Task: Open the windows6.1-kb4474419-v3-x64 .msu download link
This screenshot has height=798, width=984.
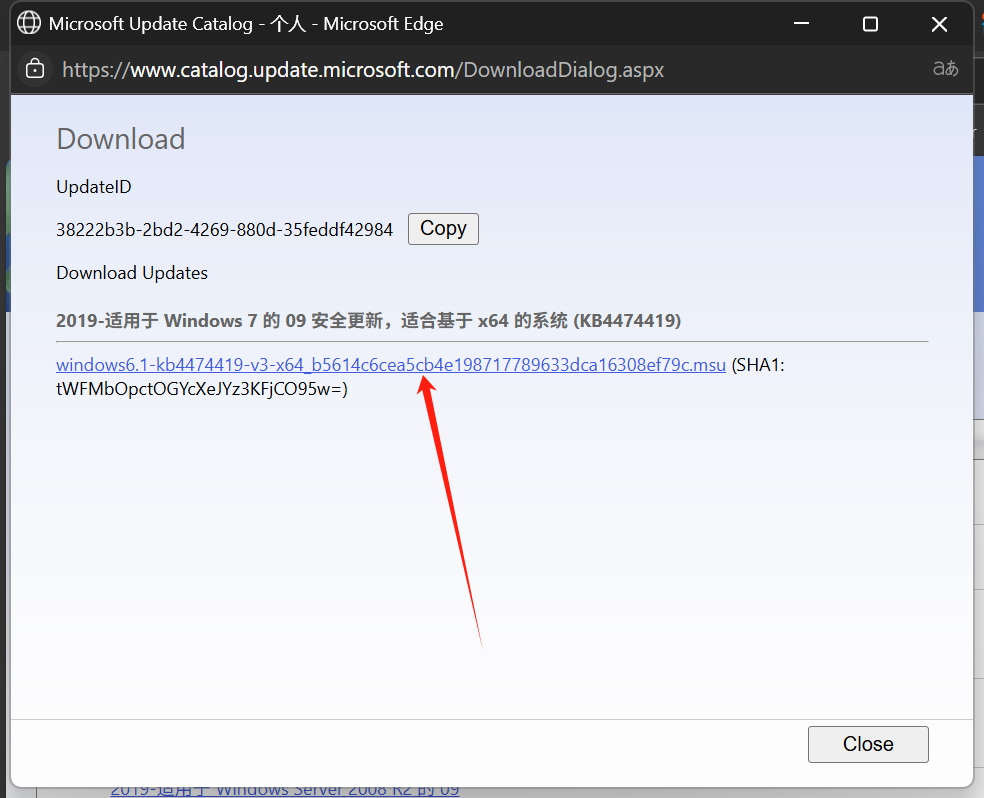Action: coord(390,365)
